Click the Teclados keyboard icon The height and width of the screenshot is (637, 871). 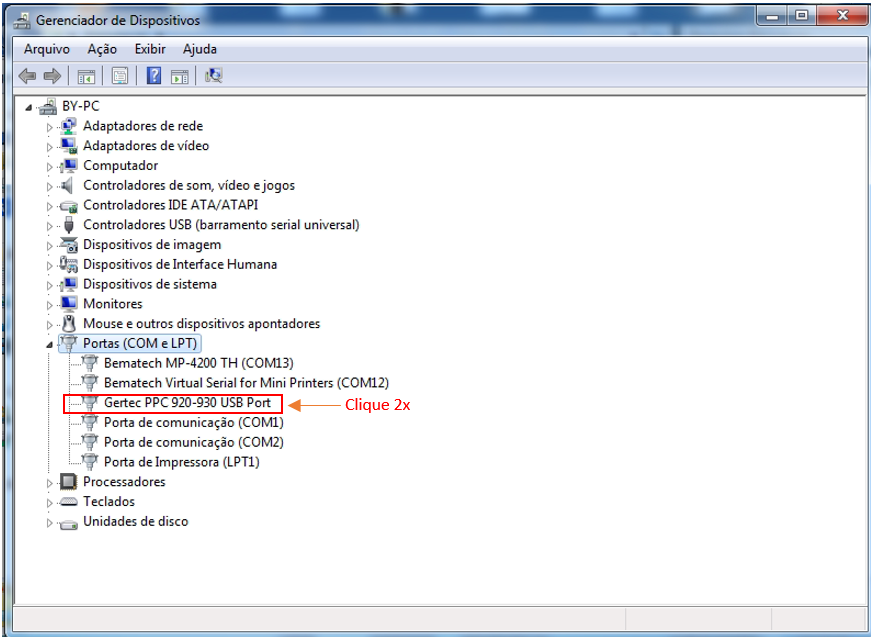[x=68, y=501]
